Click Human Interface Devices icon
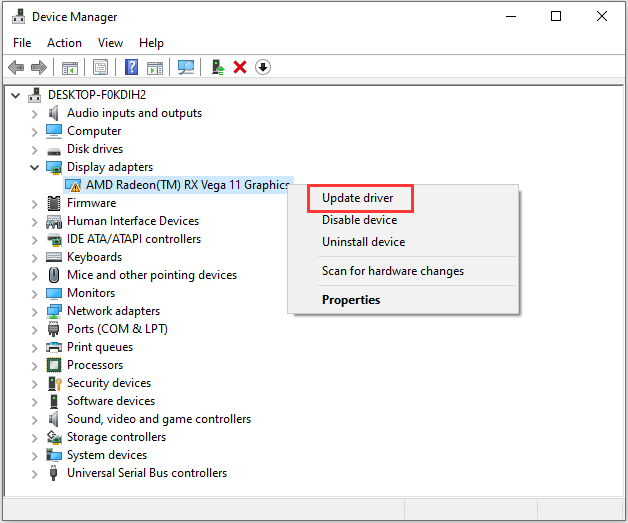The height and width of the screenshot is (523, 628). [54, 221]
